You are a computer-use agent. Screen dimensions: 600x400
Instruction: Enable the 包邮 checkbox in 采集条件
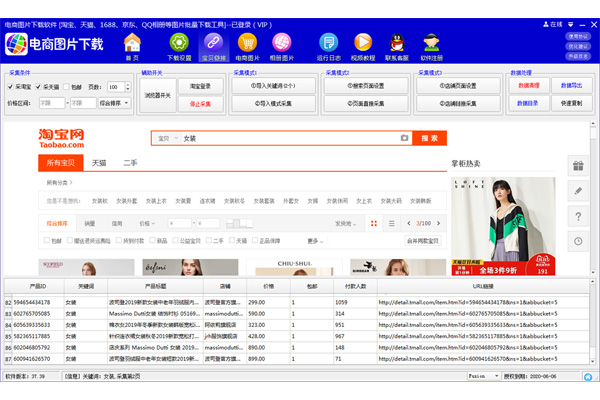coord(68,87)
